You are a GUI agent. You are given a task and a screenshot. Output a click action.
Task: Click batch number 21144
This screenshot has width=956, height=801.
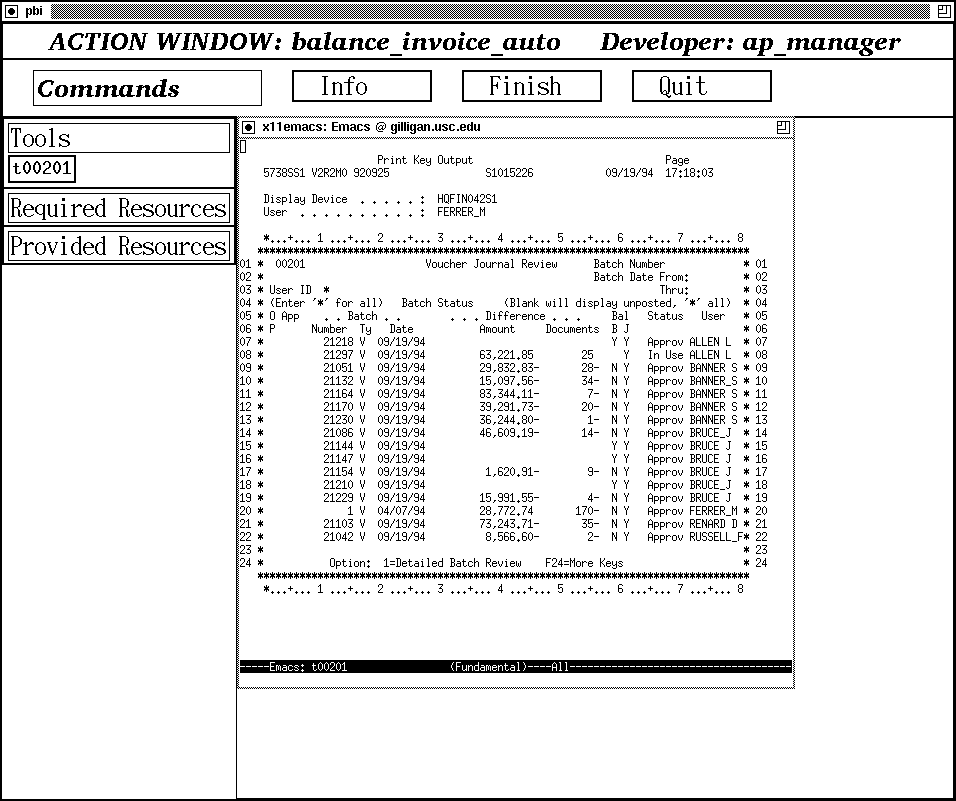(x=338, y=446)
